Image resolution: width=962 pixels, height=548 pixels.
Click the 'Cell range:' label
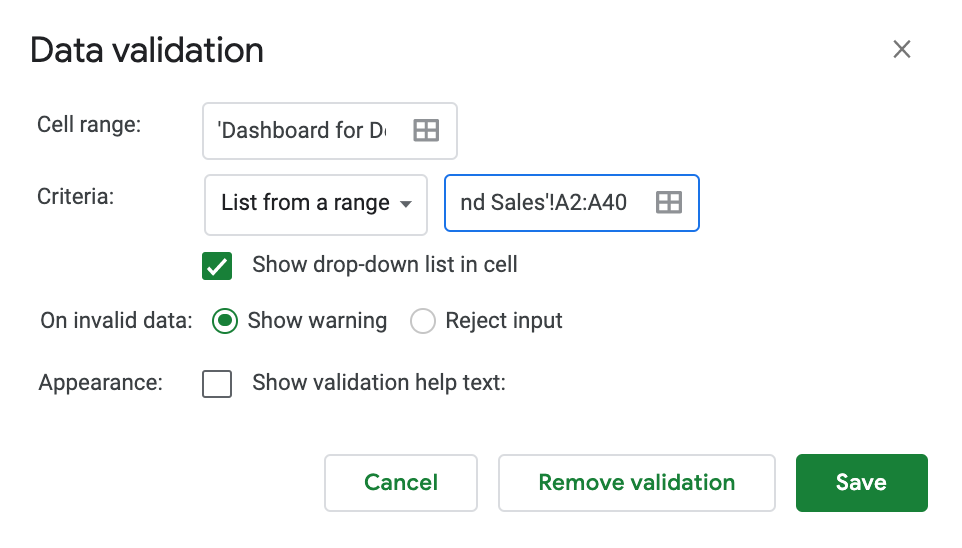(89, 125)
